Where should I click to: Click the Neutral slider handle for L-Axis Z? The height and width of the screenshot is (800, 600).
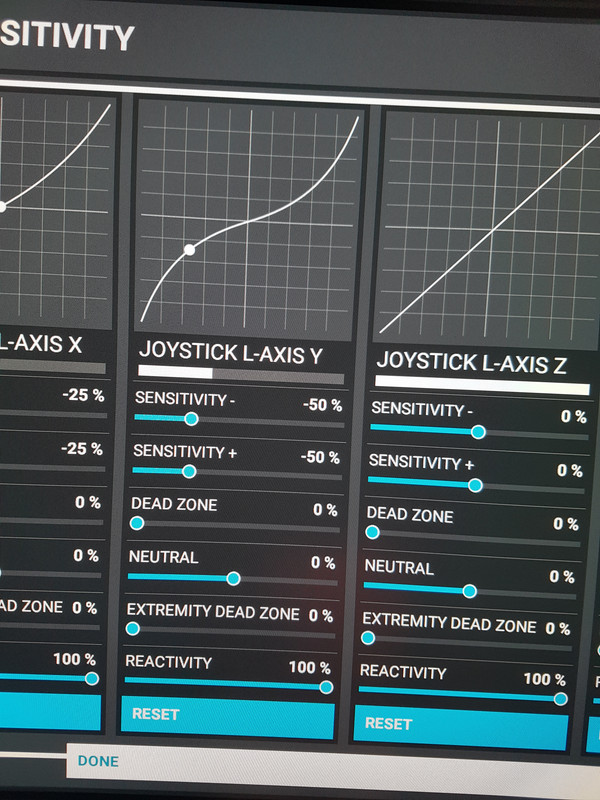[x=469, y=591]
